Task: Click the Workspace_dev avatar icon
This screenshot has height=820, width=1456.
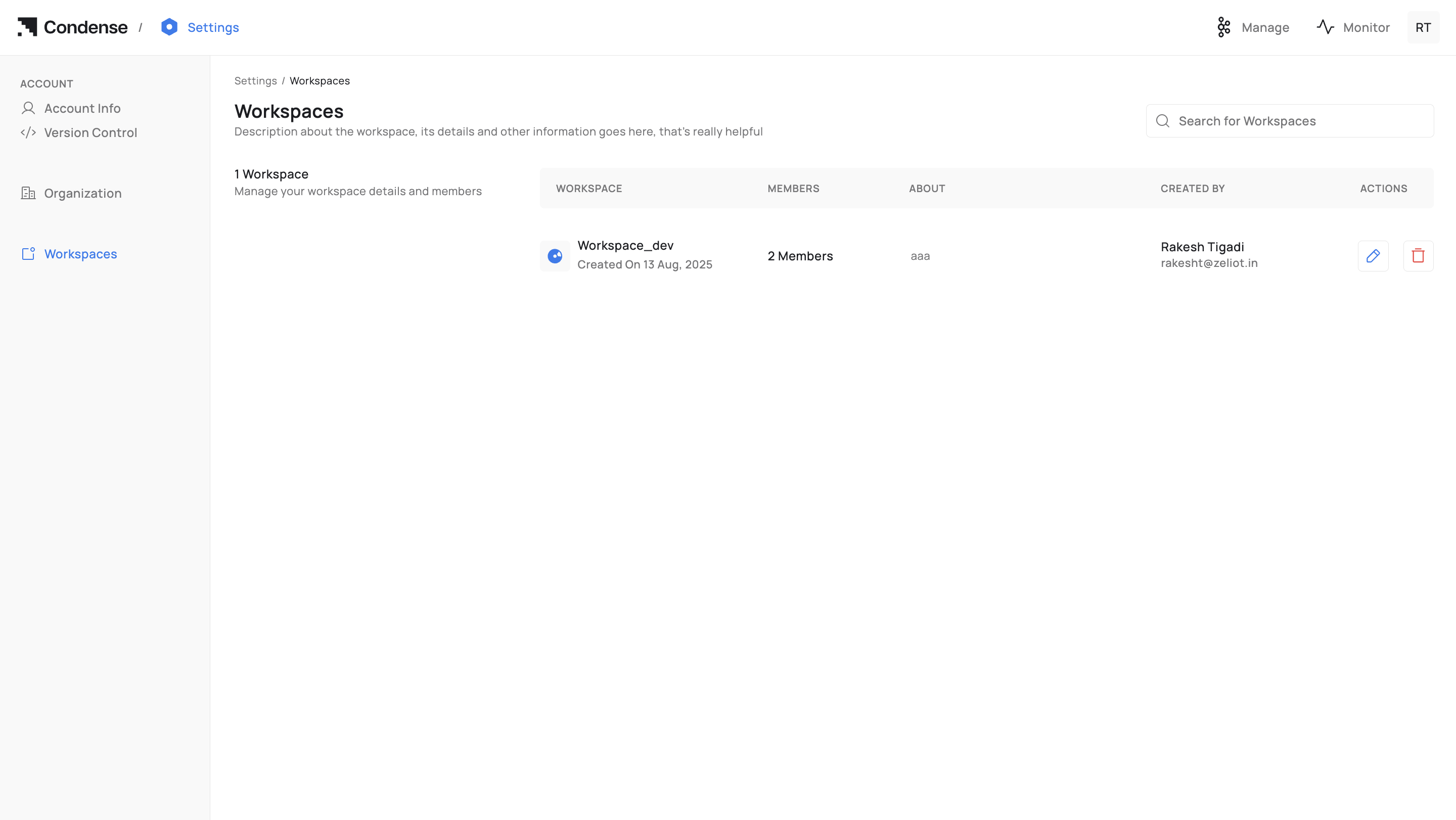Action: pyautogui.click(x=555, y=256)
